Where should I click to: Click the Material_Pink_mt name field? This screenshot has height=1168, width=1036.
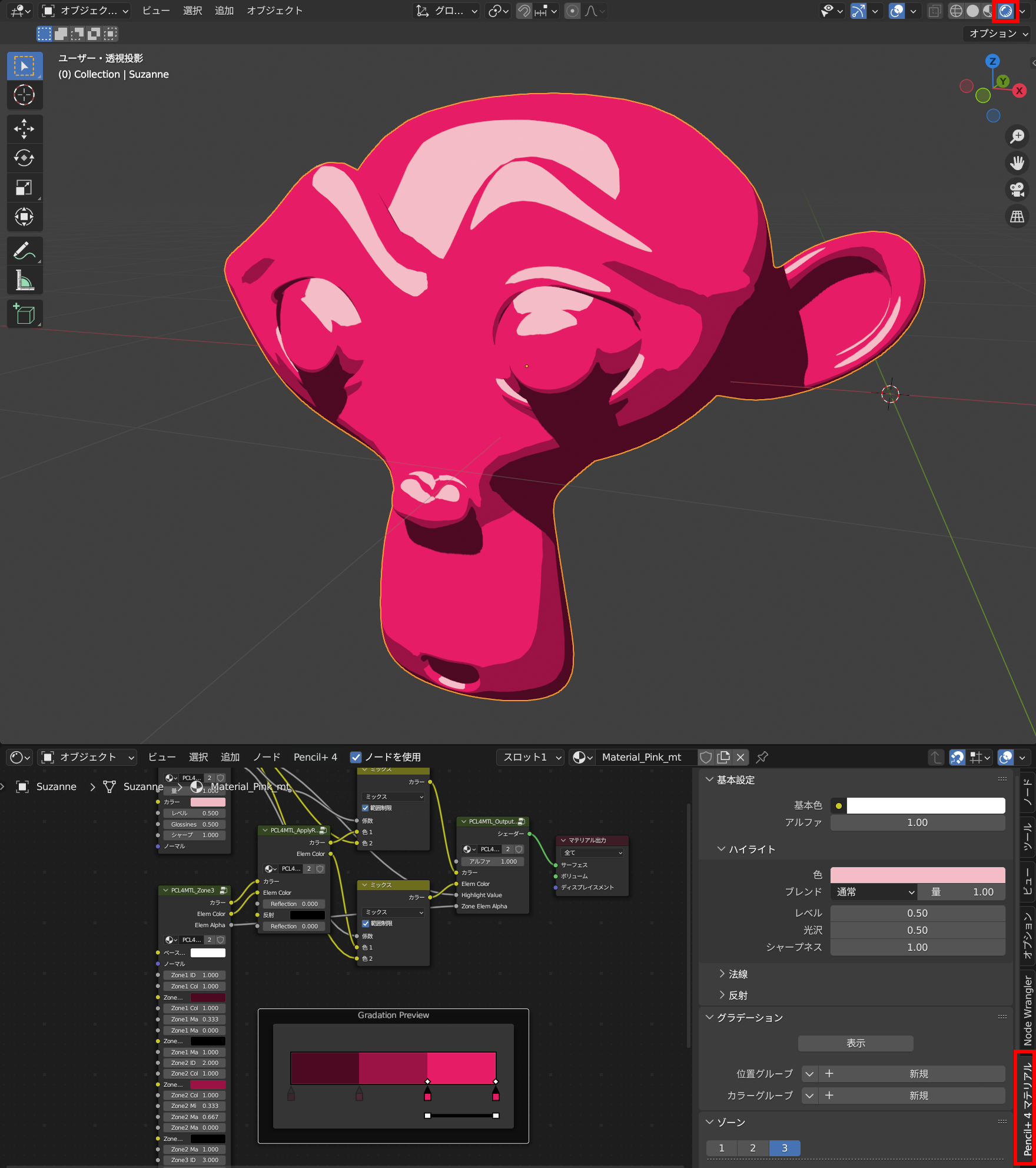(x=646, y=757)
